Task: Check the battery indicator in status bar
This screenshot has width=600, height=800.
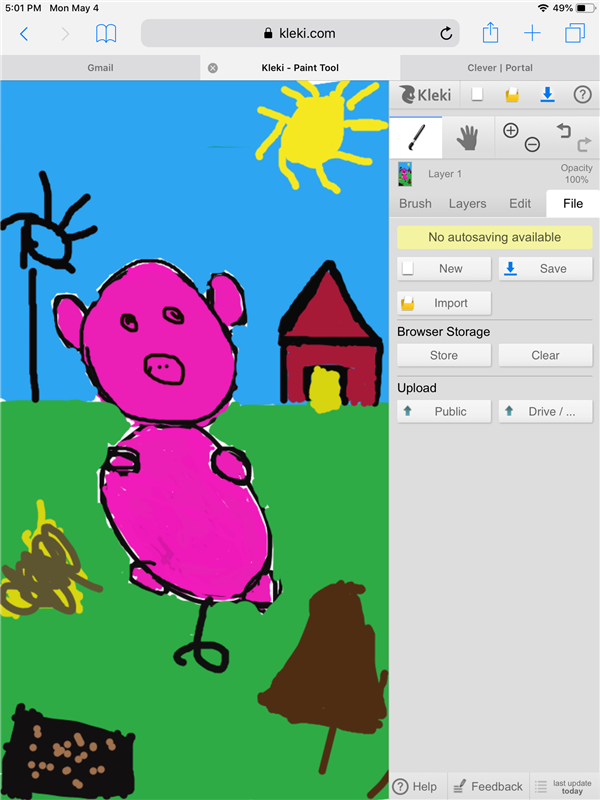Action: click(x=586, y=8)
